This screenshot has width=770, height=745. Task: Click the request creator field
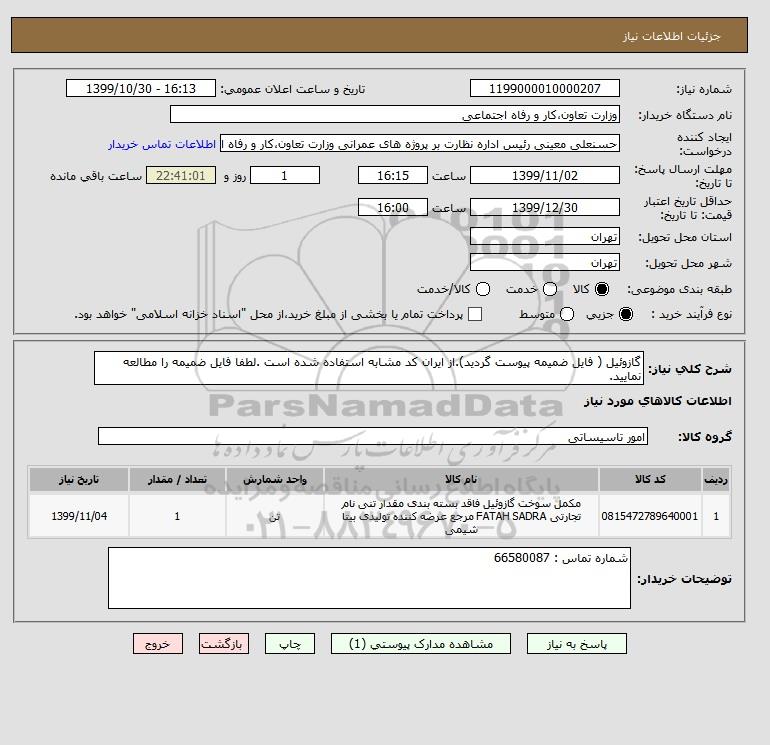[420, 144]
